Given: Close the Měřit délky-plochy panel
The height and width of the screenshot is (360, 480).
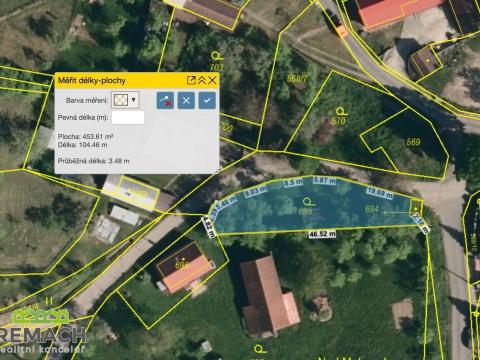Looking at the screenshot, I should (x=212, y=80).
